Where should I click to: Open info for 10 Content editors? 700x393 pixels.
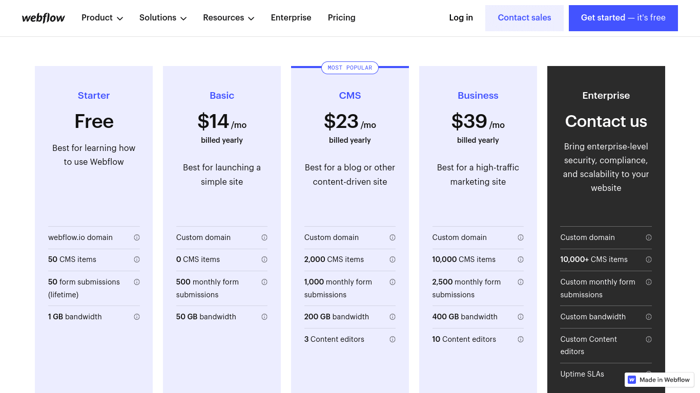pos(521,339)
